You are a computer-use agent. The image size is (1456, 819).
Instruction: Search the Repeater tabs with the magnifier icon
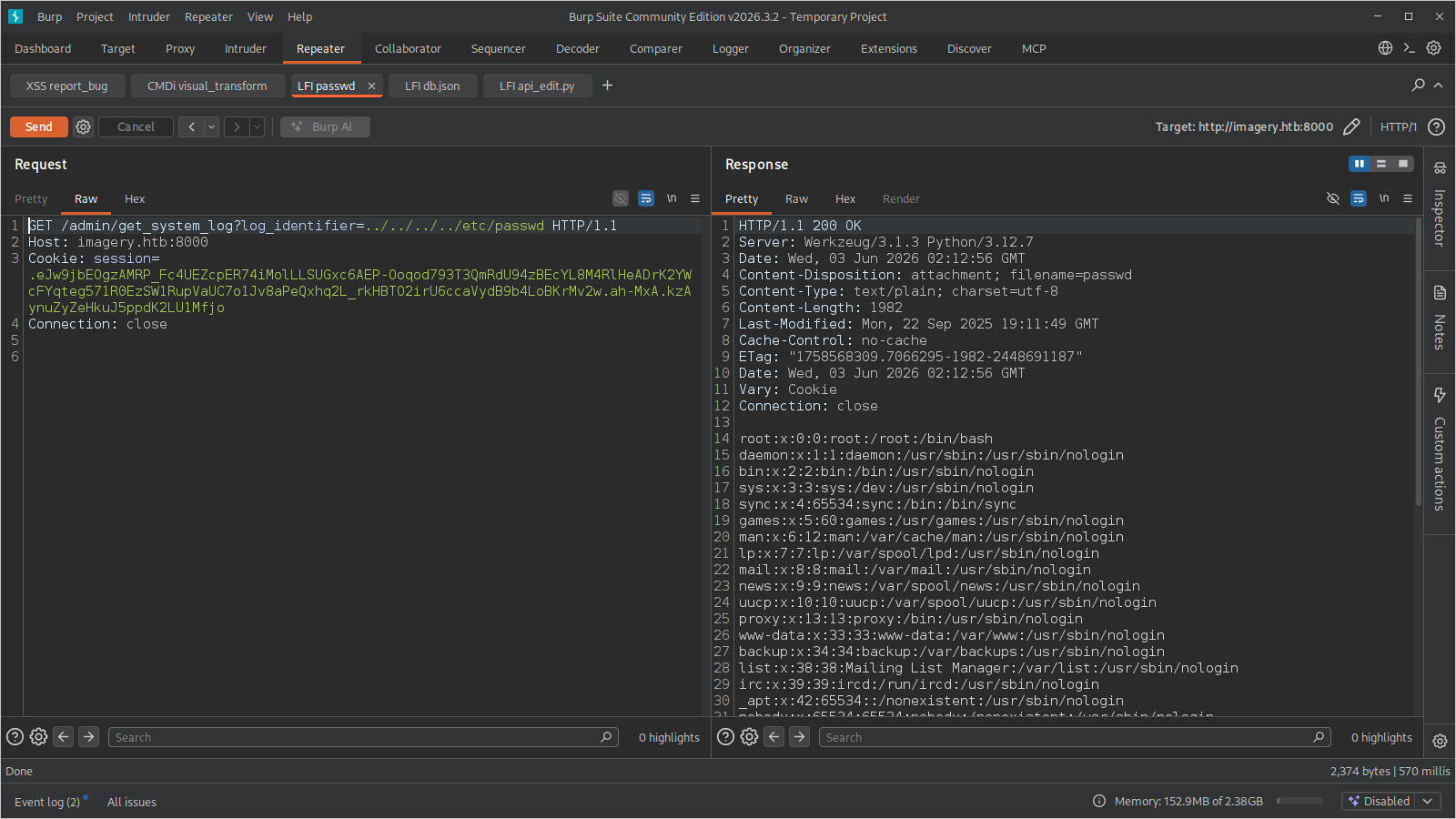point(1418,85)
